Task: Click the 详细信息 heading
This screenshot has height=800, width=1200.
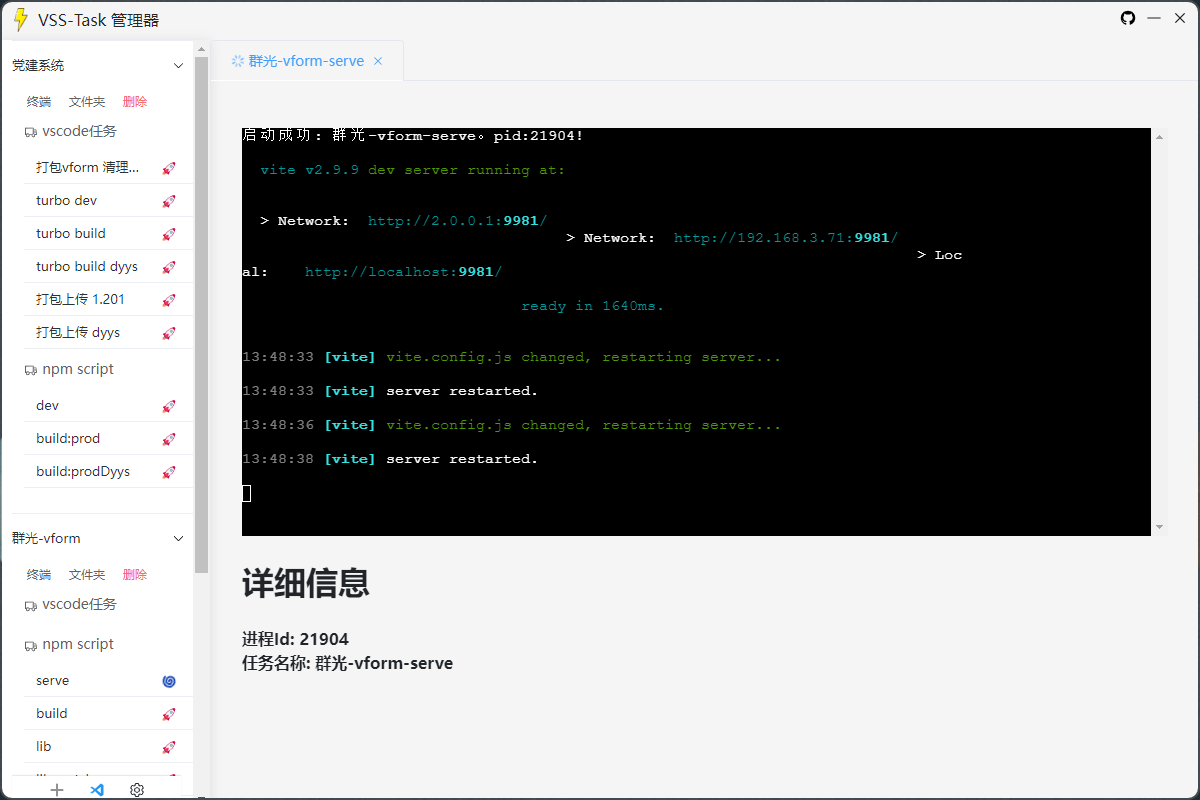Action: click(306, 582)
